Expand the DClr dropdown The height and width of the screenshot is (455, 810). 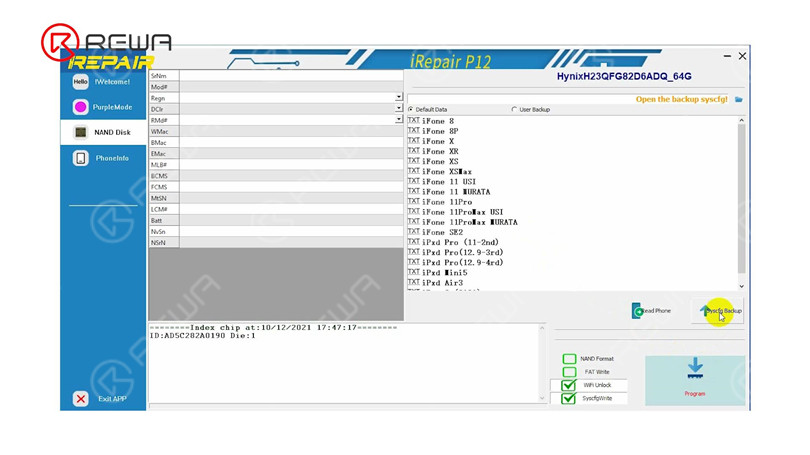coord(398,108)
